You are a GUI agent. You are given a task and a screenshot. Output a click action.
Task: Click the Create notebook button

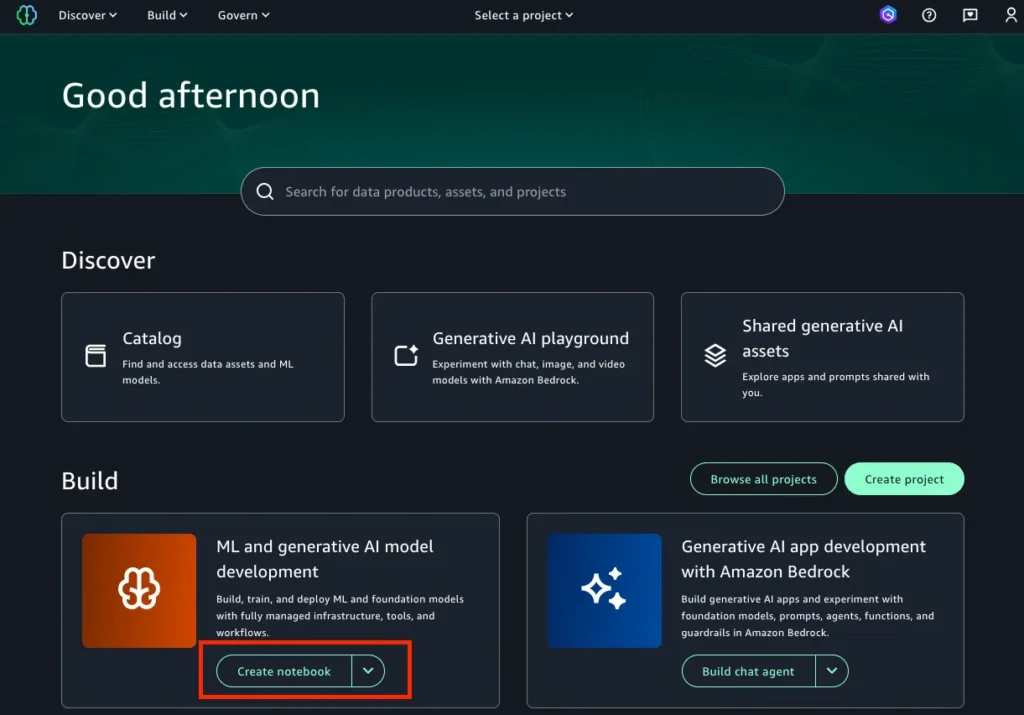pyautogui.click(x=284, y=671)
